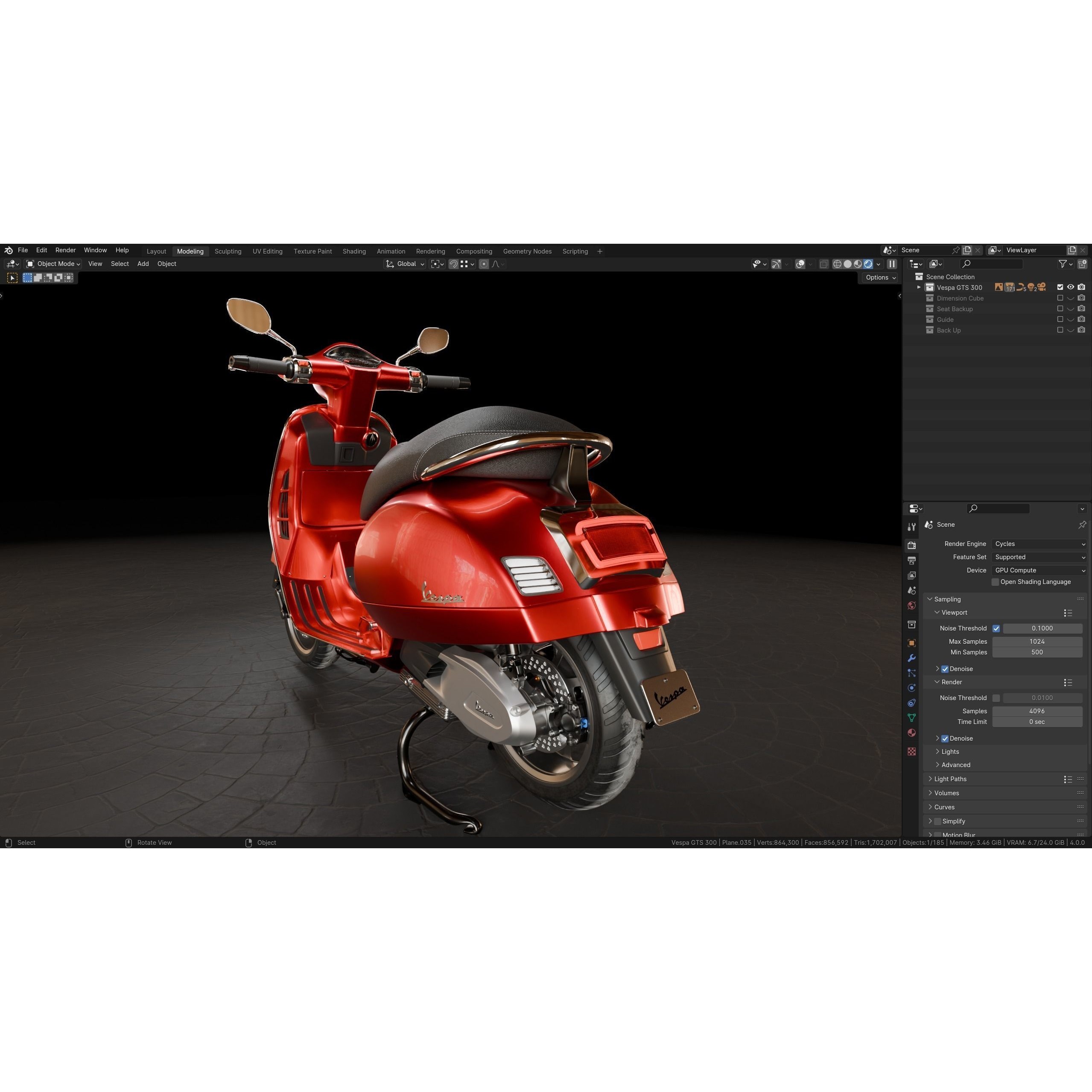Click the Blender logo menu icon
Screen dimensions: 1092x1092
pos(9,250)
